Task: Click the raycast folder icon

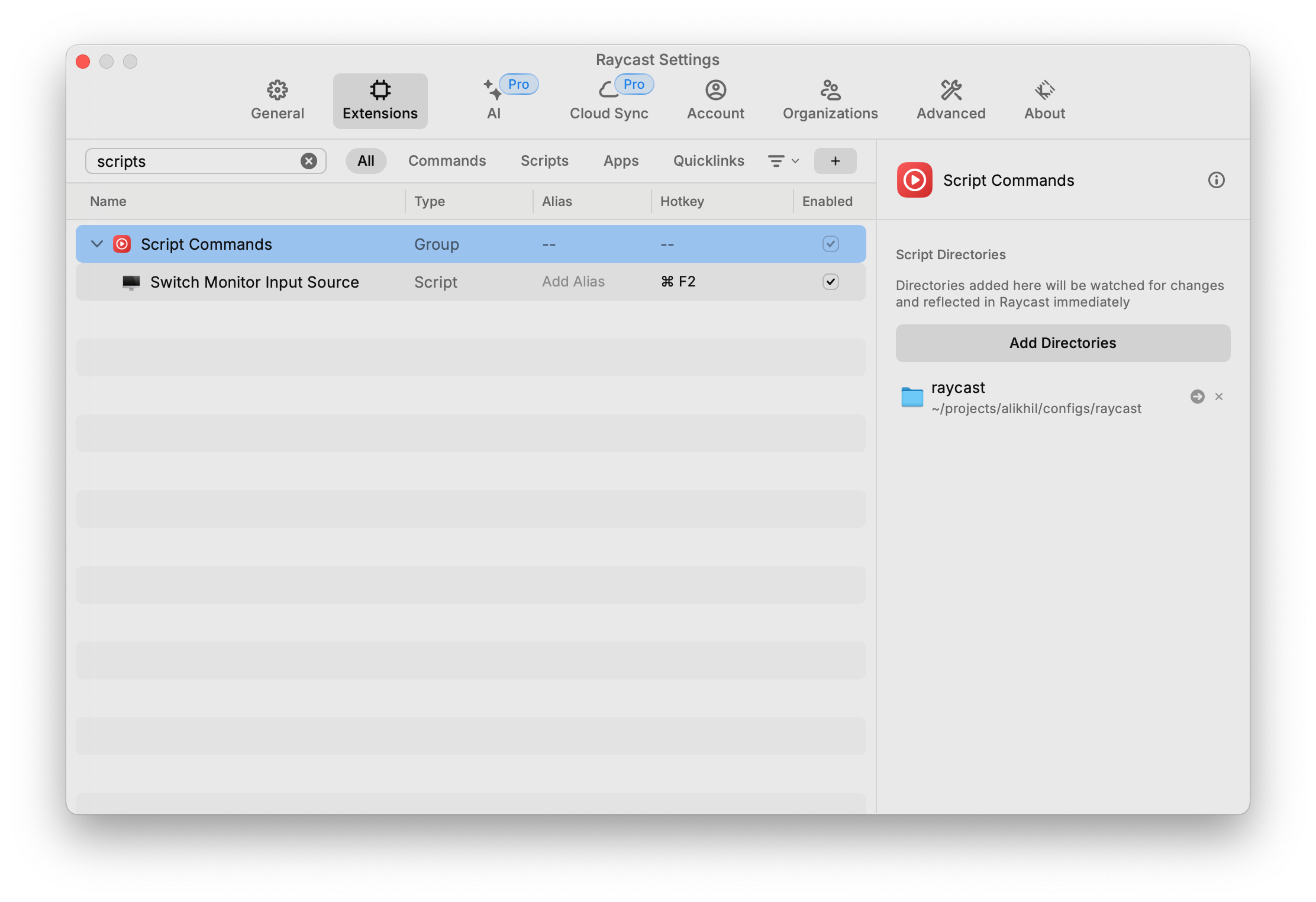Action: [x=912, y=397]
